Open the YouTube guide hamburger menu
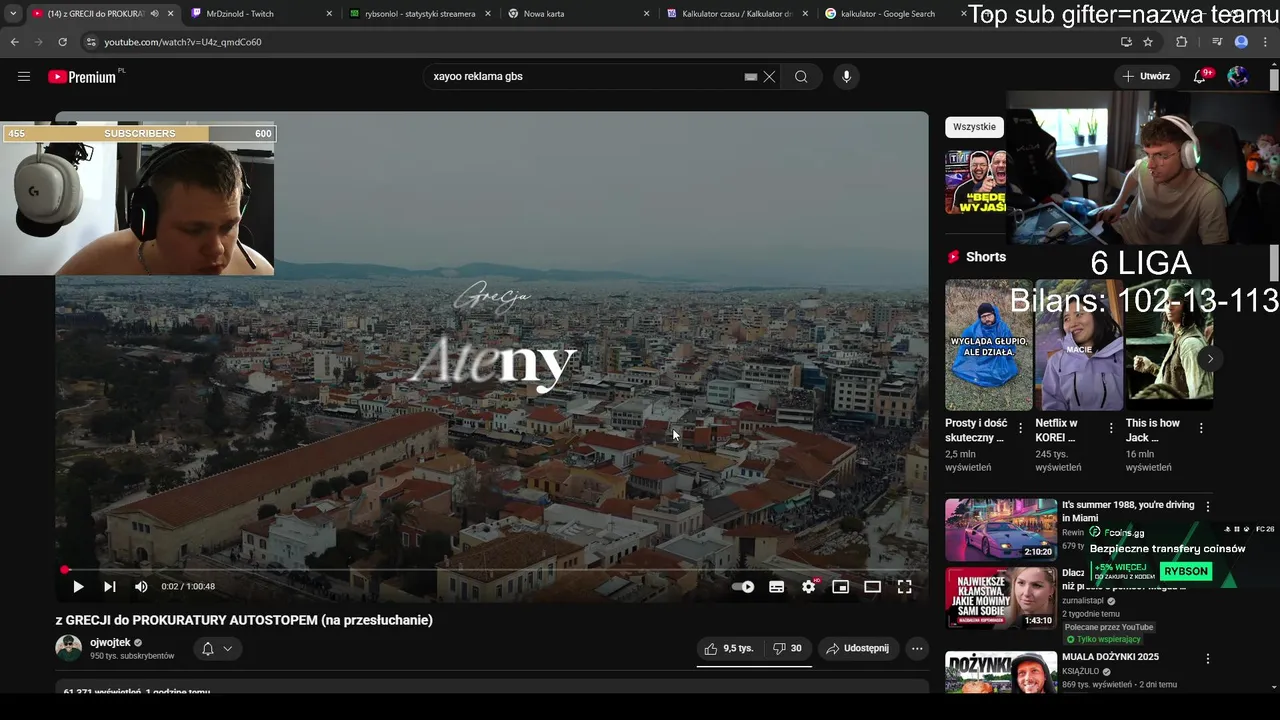Image resolution: width=1280 pixels, height=720 pixels. [24, 77]
